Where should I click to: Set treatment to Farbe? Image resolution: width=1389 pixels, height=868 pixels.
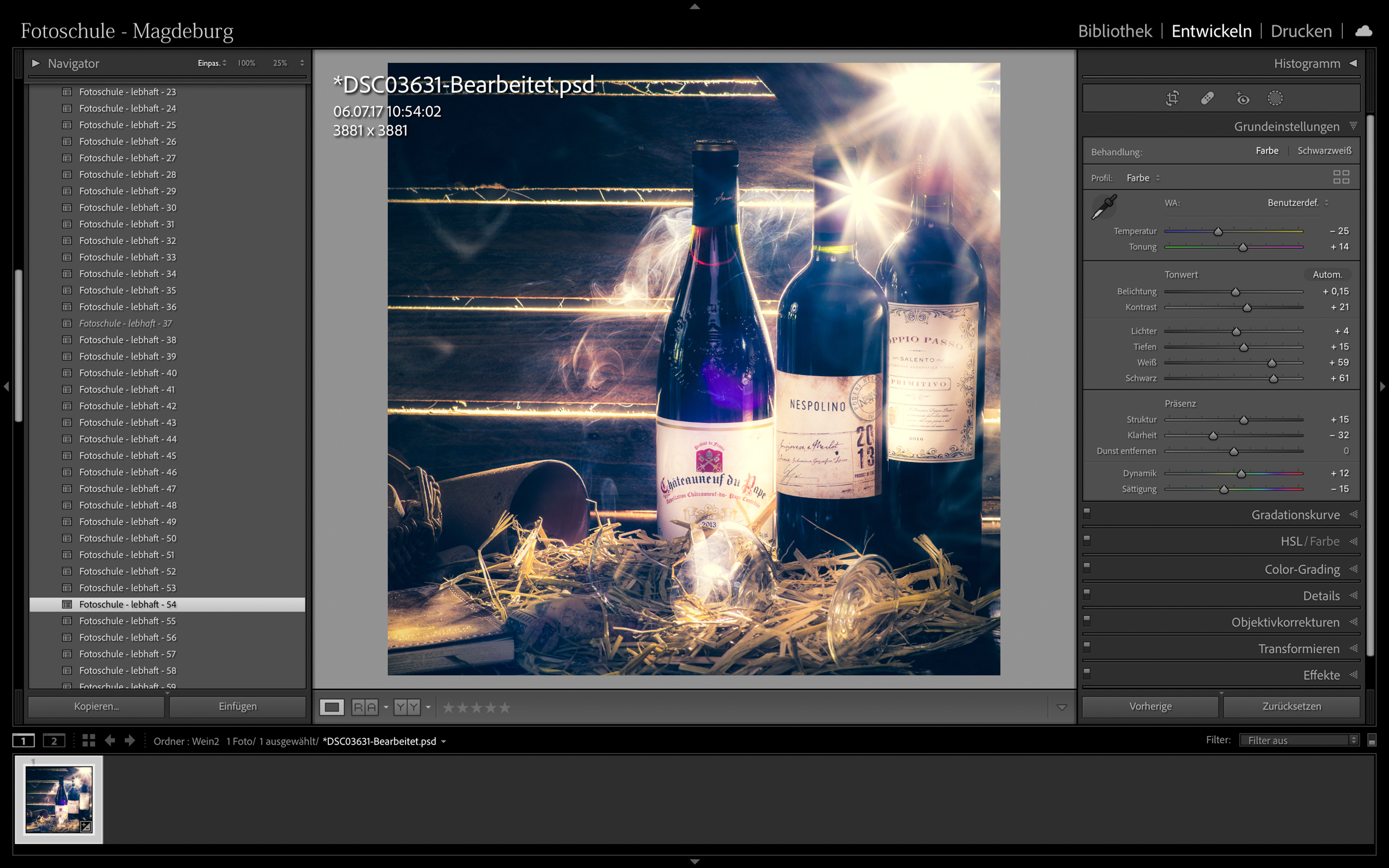click(1267, 150)
